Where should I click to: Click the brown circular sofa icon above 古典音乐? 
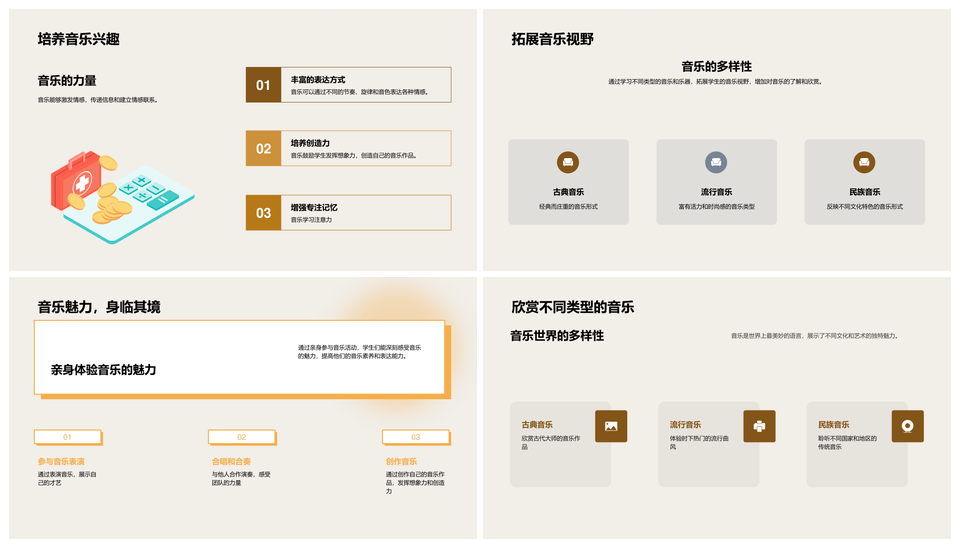pyautogui.click(x=568, y=162)
